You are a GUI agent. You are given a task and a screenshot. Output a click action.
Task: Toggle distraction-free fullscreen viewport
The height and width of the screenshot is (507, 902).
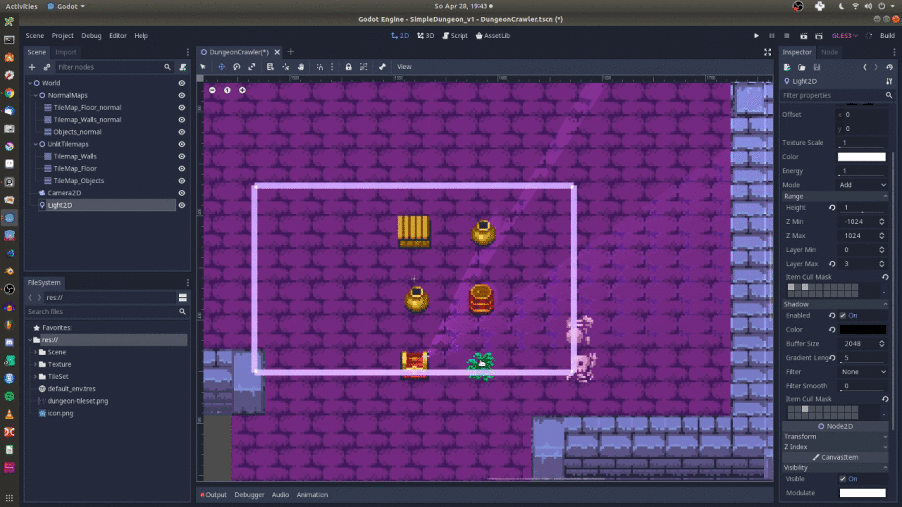[767, 52]
